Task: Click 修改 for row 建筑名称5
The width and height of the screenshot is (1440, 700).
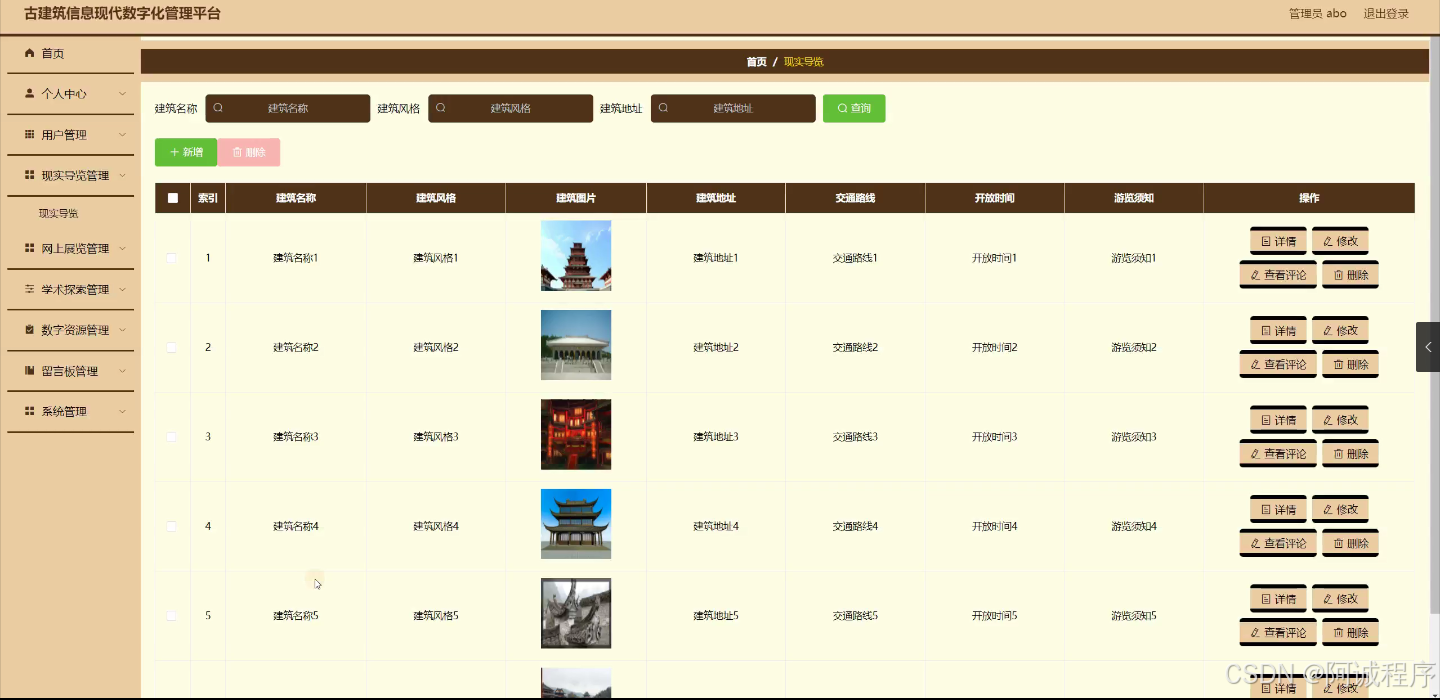Action: coord(1340,599)
